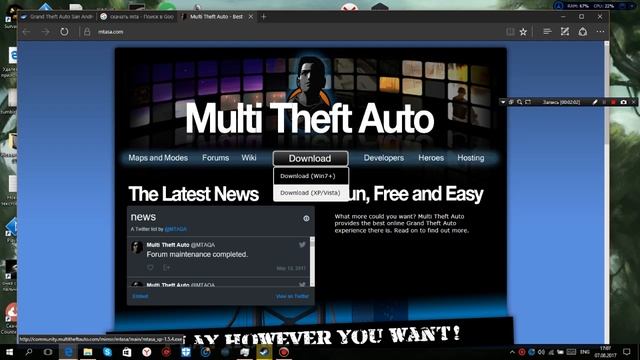Take screenshot with recorder camera icon
Screen dimensions: 640x360
(x=623, y=102)
